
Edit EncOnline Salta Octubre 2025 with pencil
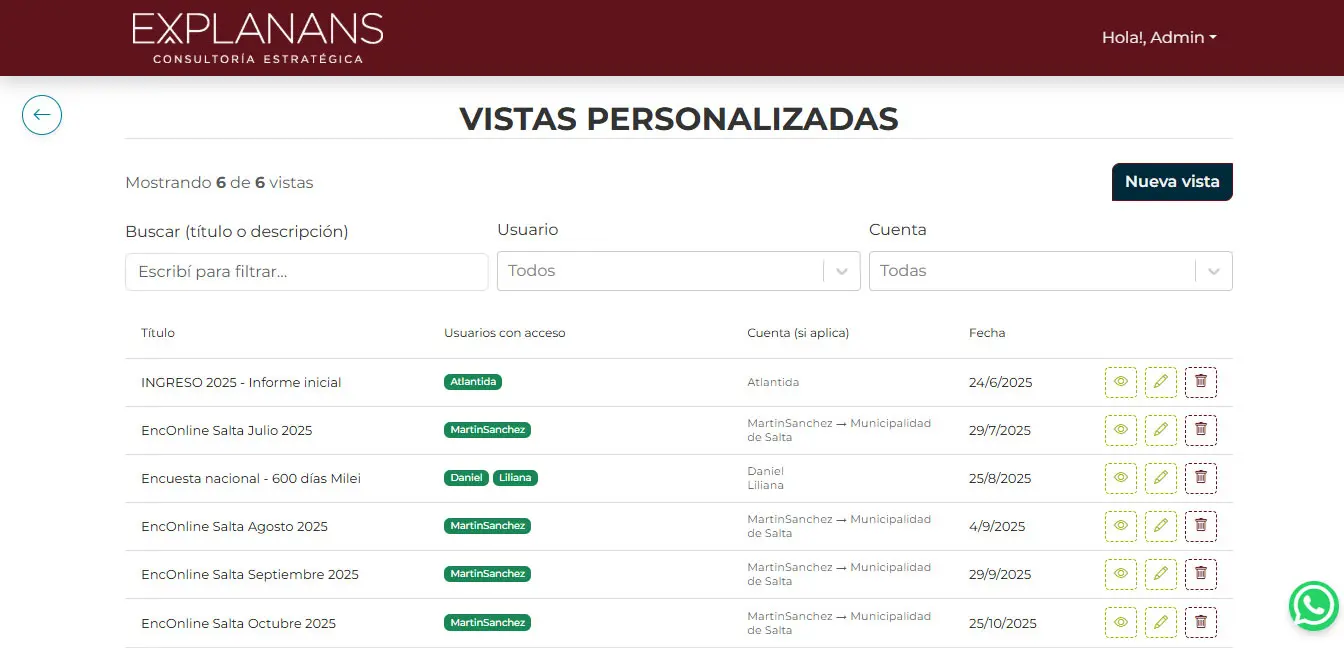(1161, 622)
